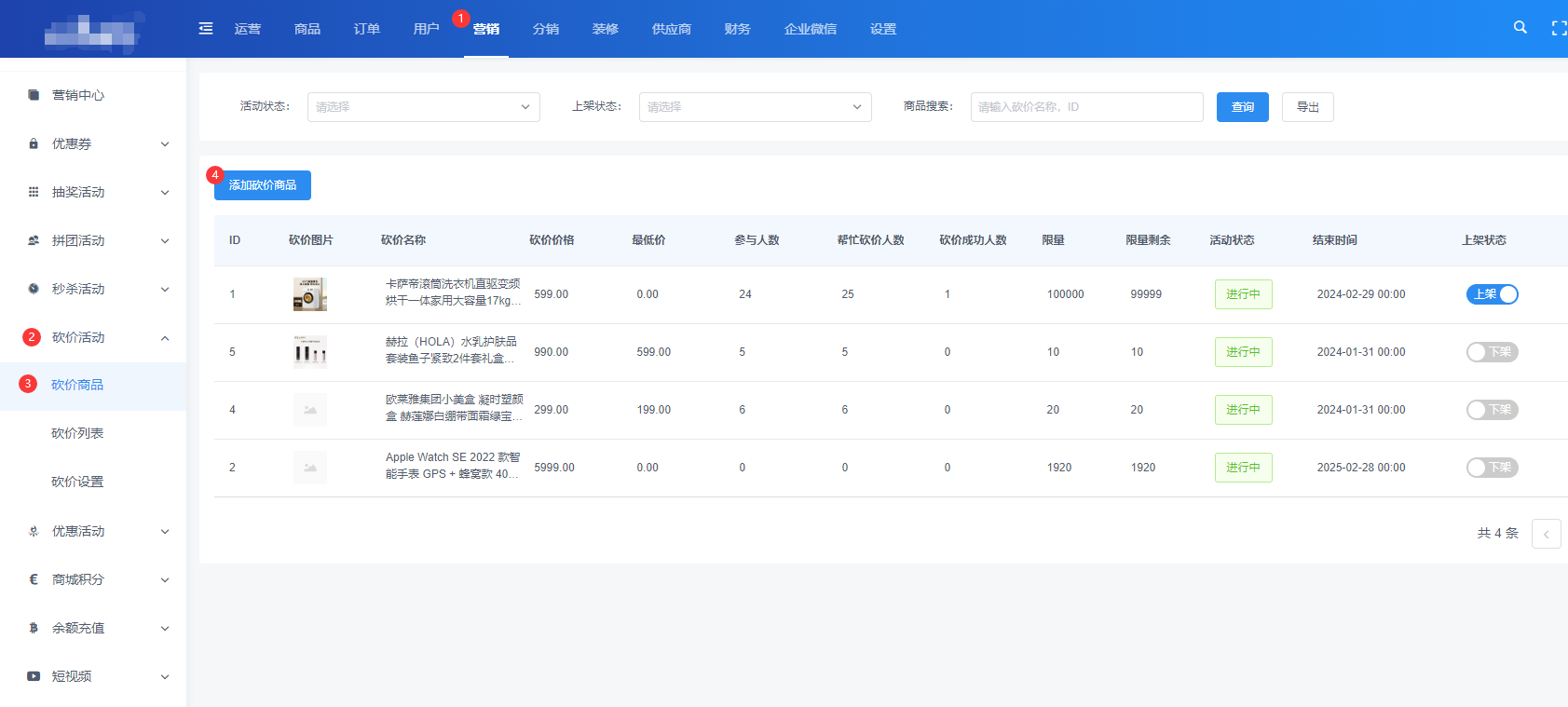The width and height of the screenshot is (1568, 707).
Task: Collapse sidebar using the menu fold icon
Action: pyautogui.click(x=206, y=29)
